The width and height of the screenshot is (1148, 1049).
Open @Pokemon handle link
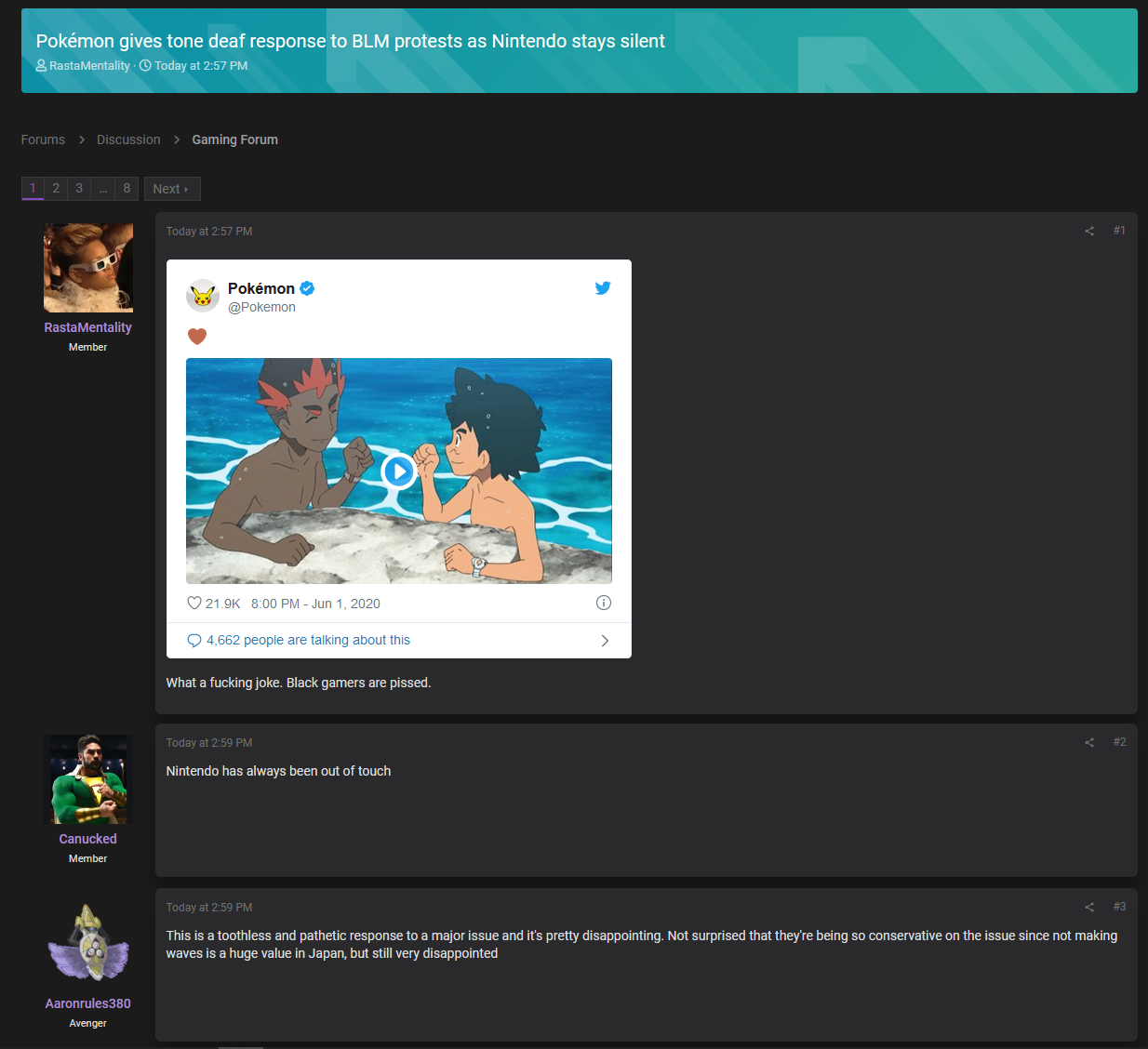click(262, 308)
